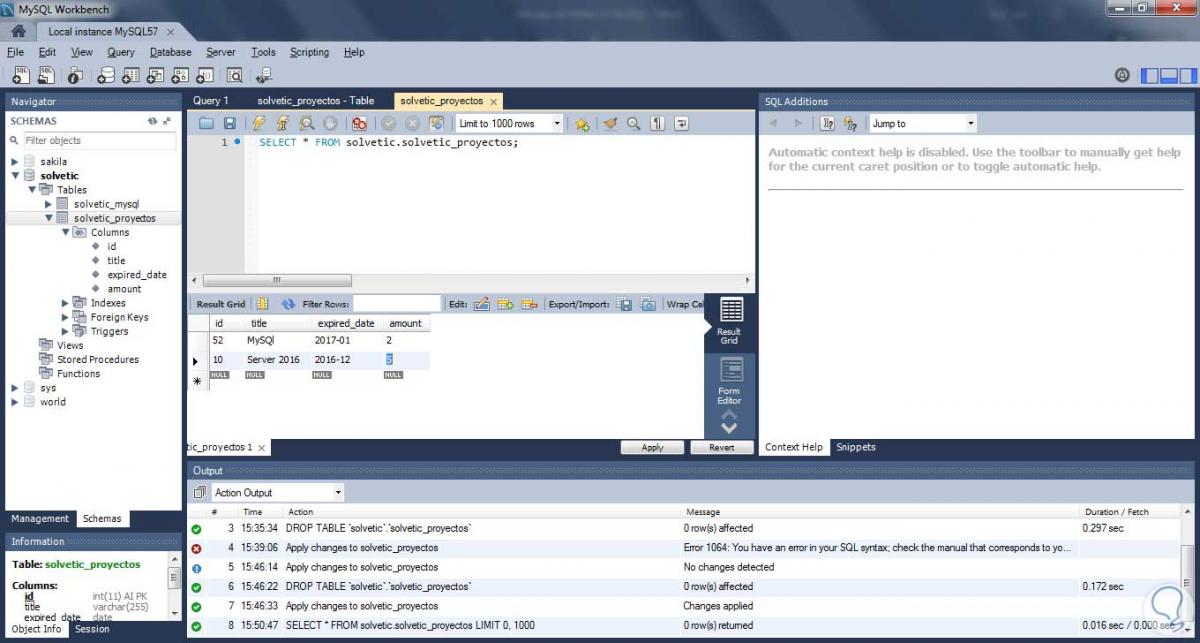
Task: Expand the solvetic_mysql table
Action: coord(48,204)
